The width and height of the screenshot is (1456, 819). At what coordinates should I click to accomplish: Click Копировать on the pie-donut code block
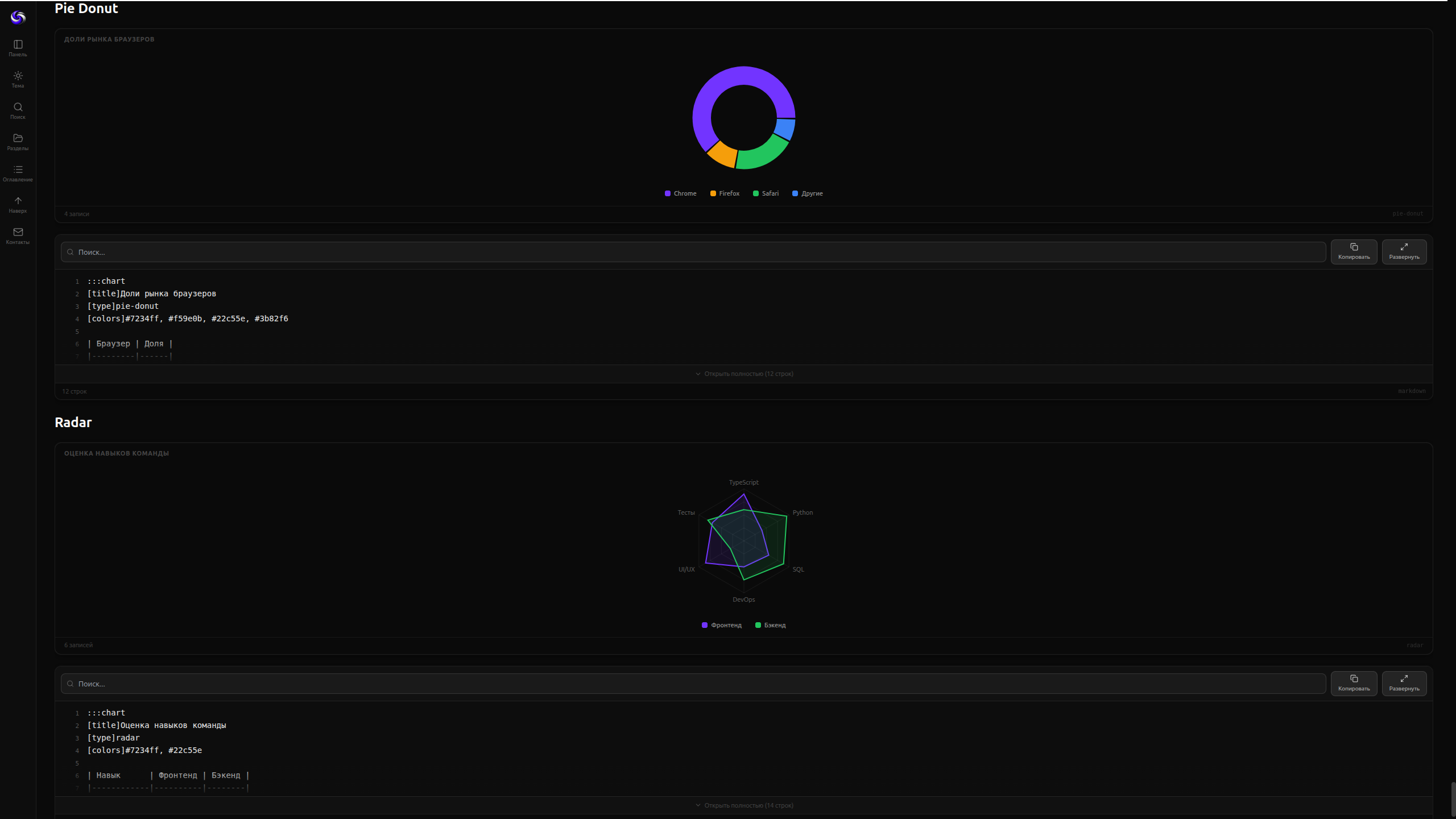[x=1354, y=251]
